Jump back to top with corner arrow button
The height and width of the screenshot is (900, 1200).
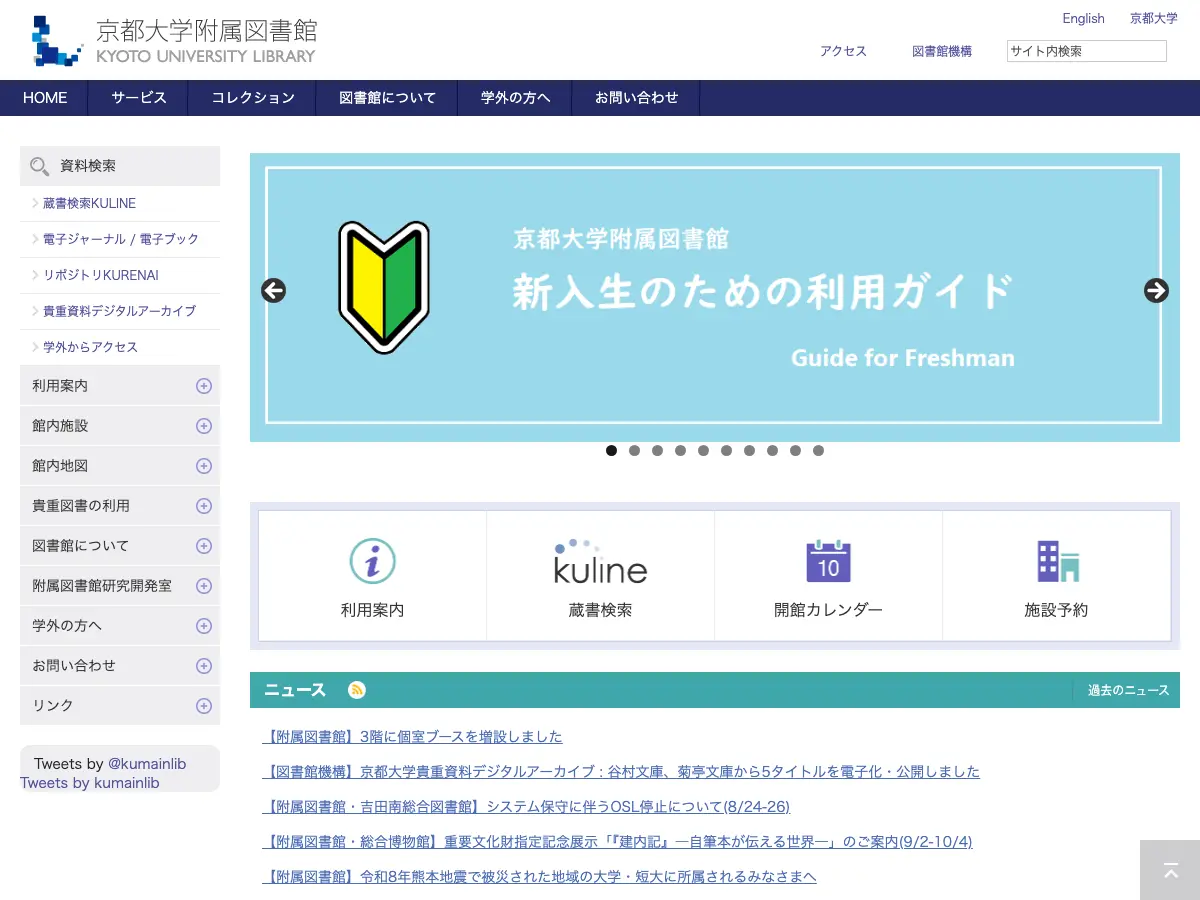point(1170,870)
